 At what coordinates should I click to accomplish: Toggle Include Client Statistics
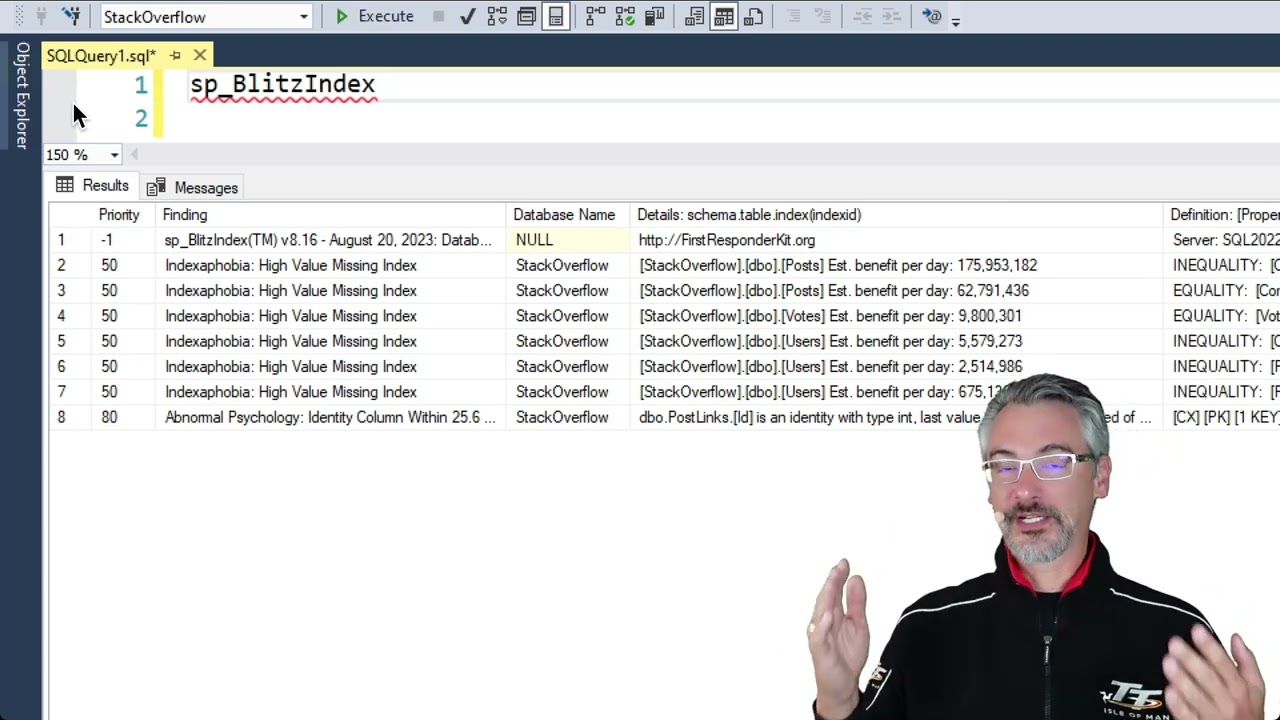[x=655, y=16]
